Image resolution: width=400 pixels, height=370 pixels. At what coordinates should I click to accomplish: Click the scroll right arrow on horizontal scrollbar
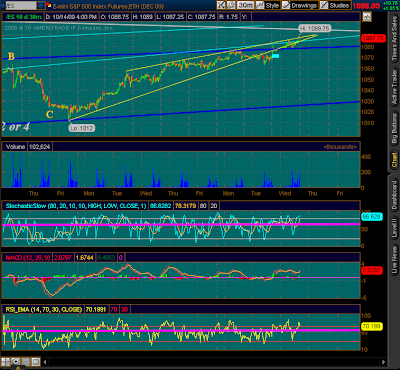point(383,362)
